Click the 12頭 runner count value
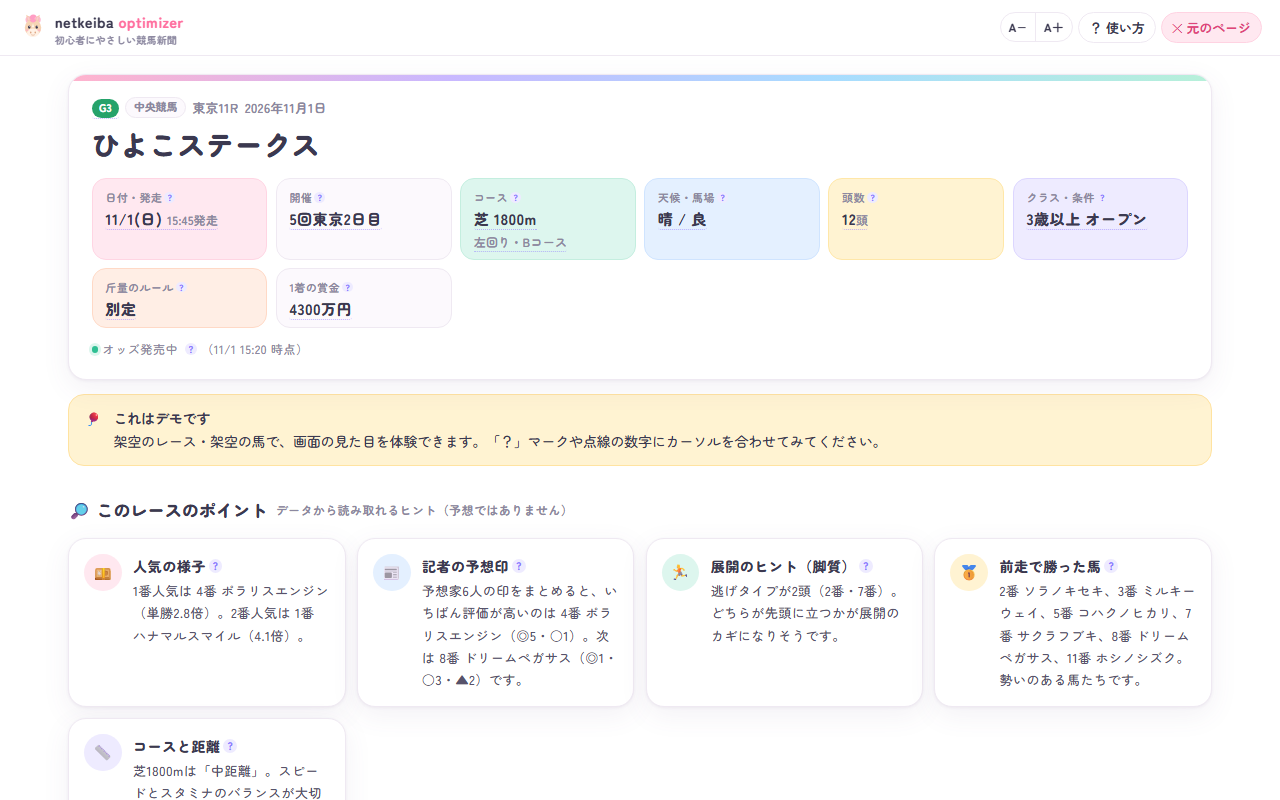Viewport: 1280px width, 800px height. pos(855,220)
